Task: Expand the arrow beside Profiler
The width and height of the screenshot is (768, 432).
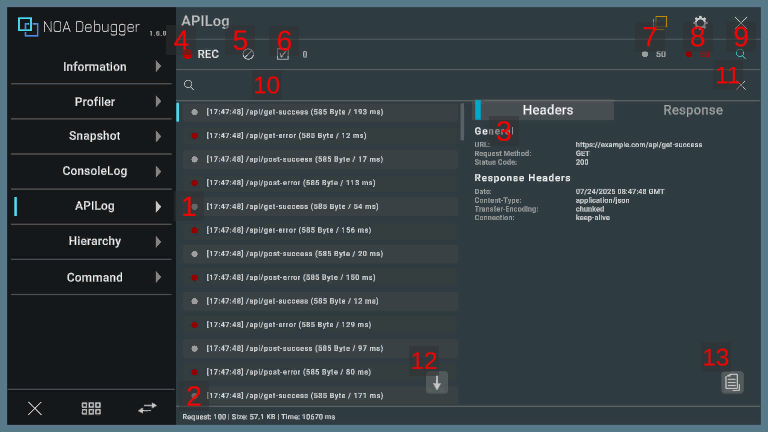Action: pos(158,102)
